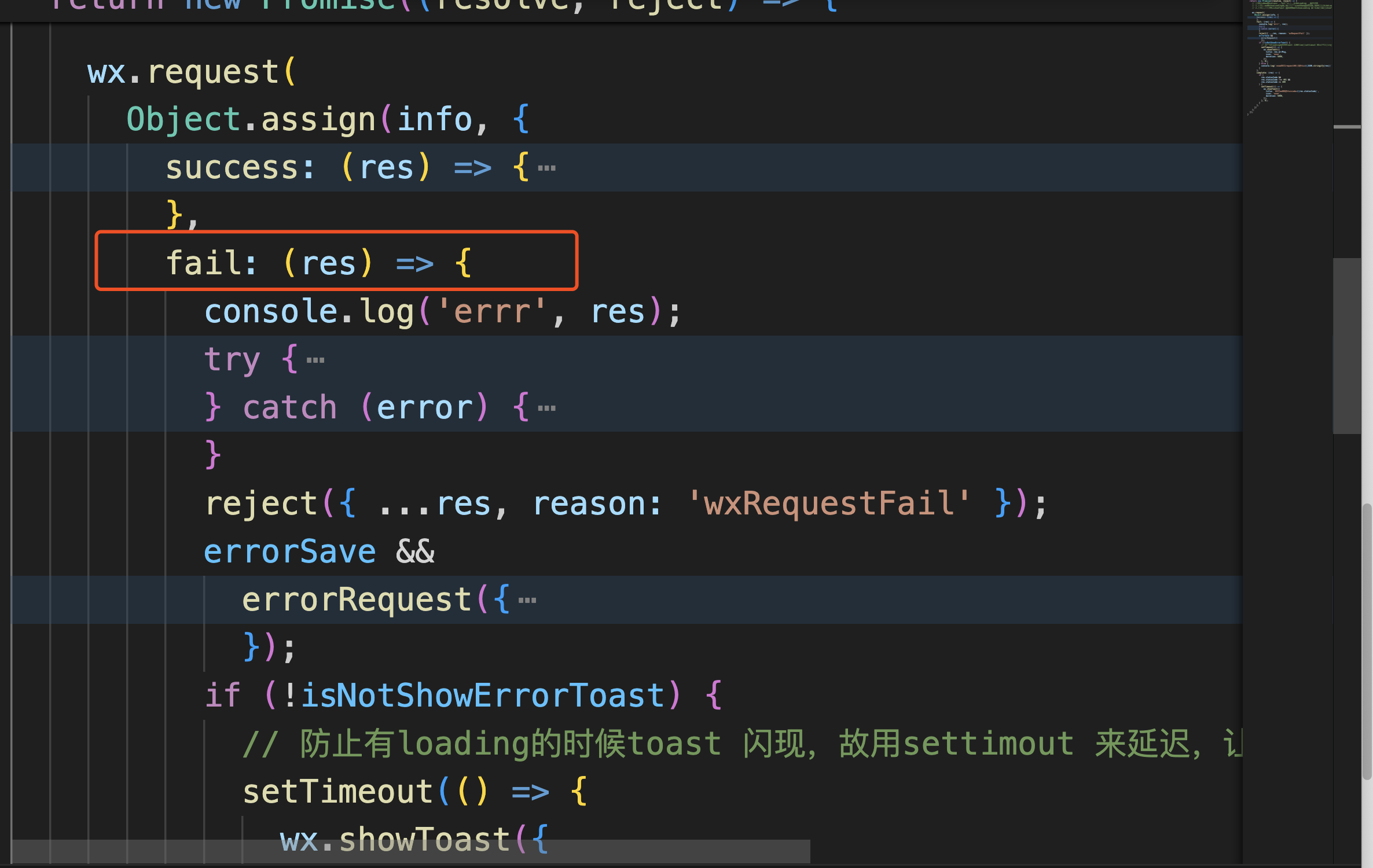The width and height of the screenshot is (1373, 868).
Task: Click the console.log 'errr' string
Action: tap(492, 312)
